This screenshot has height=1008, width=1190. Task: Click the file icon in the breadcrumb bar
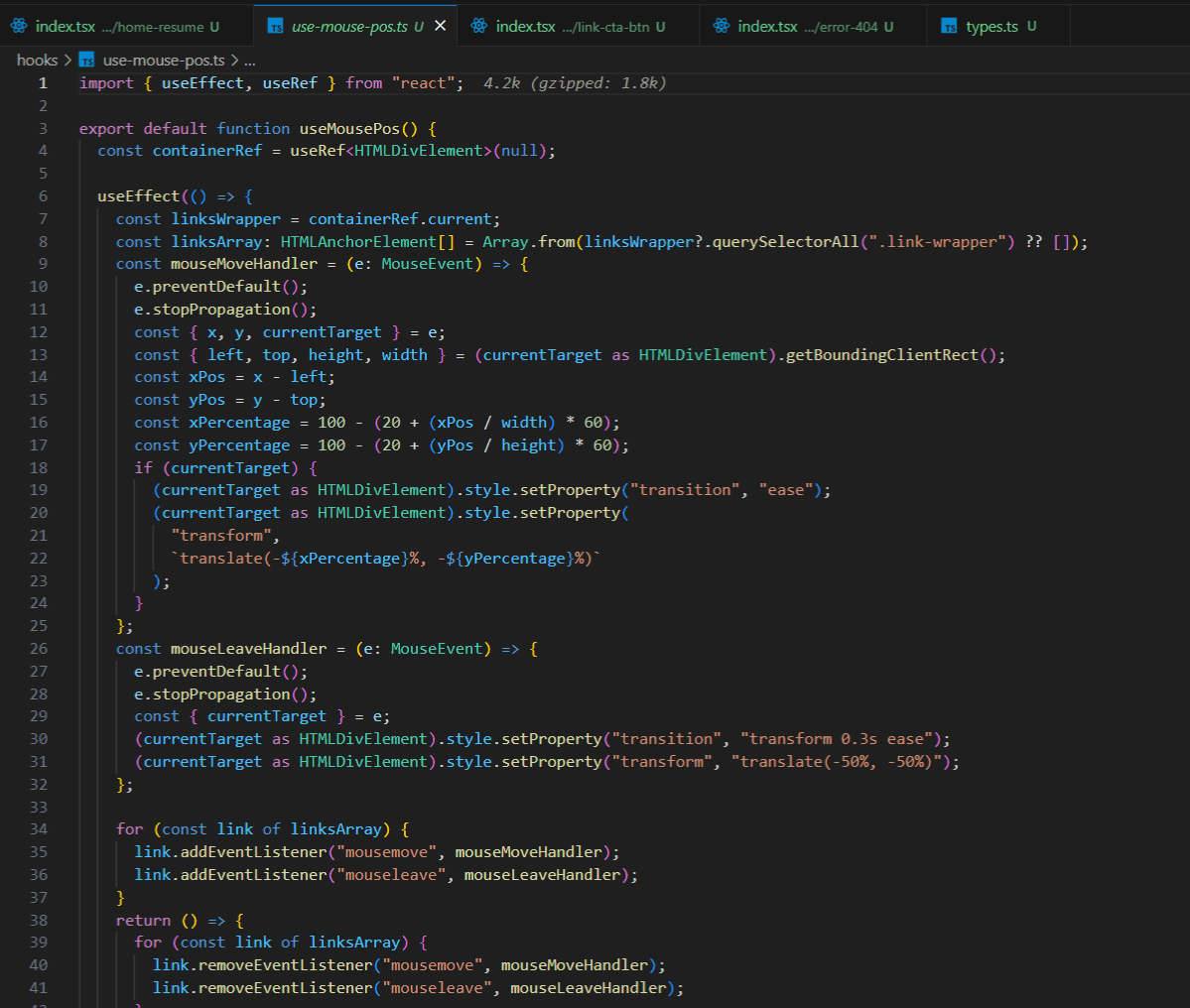85,59
